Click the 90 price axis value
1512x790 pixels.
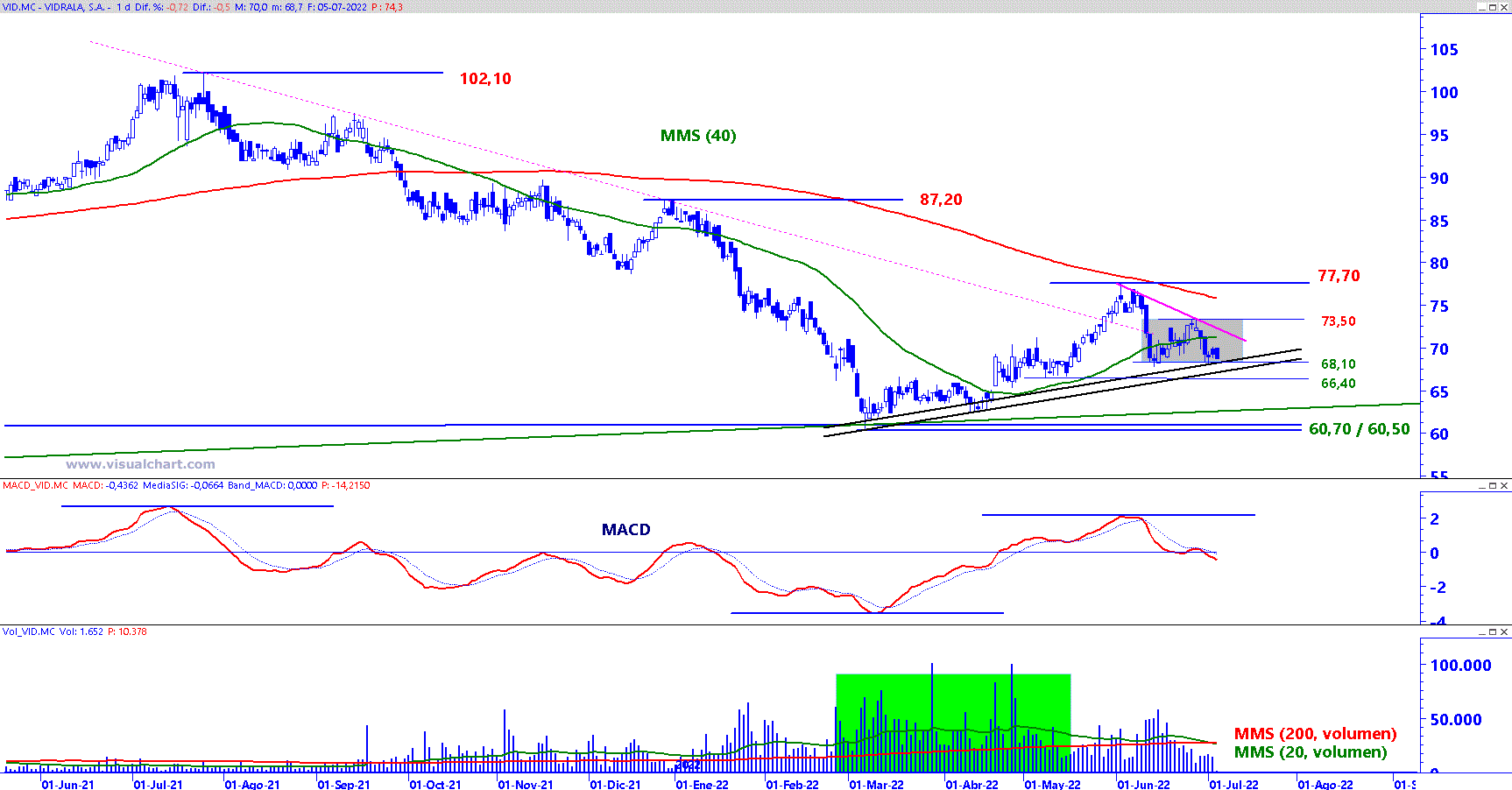[1439, 179]
